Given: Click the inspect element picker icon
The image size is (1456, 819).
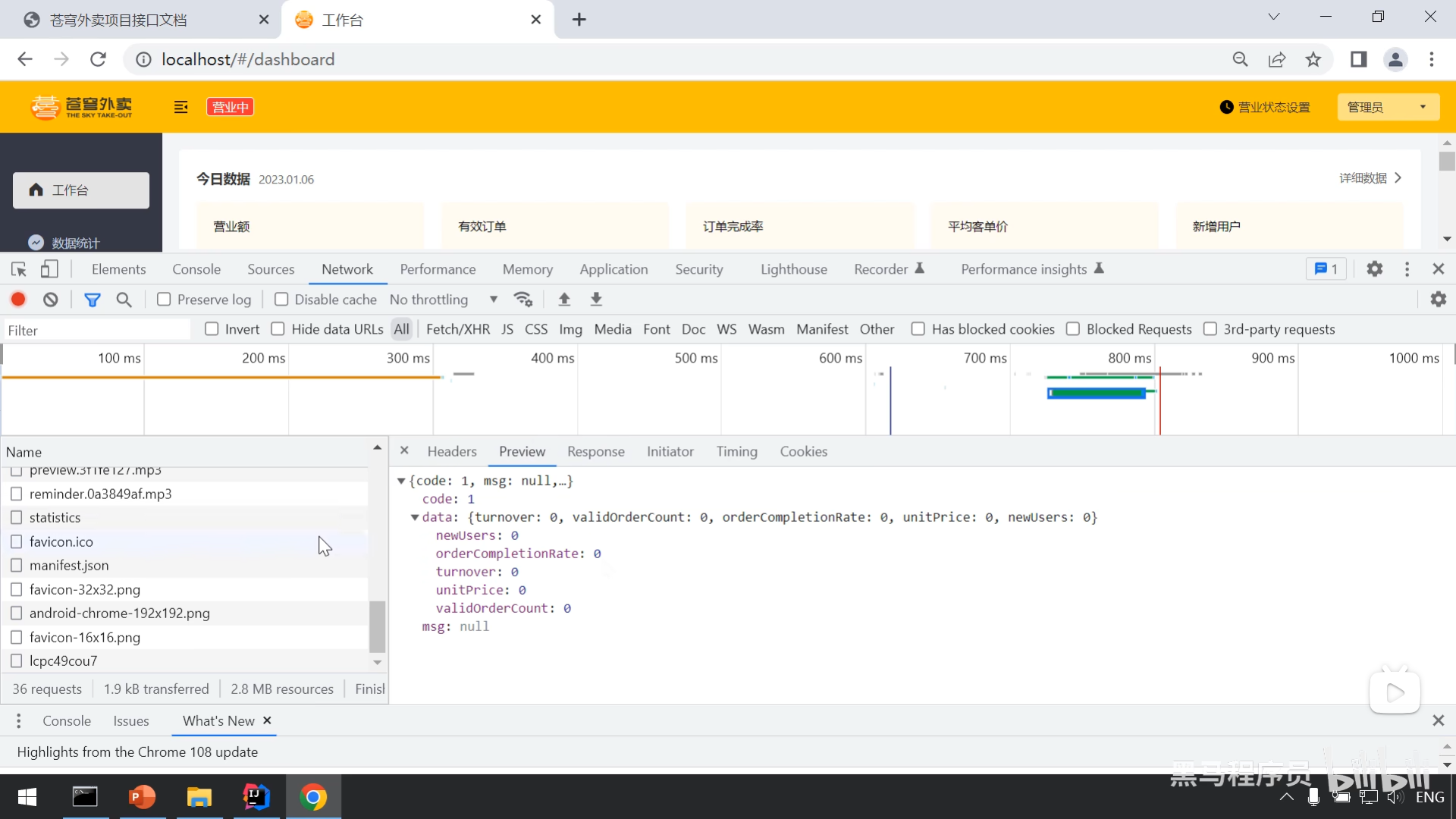Looking at the screenshot, I should coord(19,269).
